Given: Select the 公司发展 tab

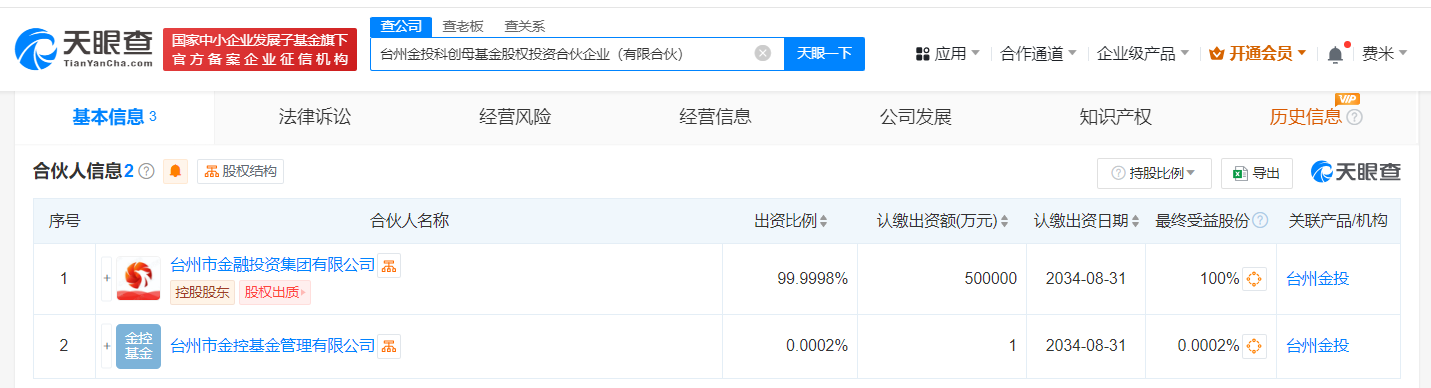Looking at the screenshot, I should tap(915, 117).
